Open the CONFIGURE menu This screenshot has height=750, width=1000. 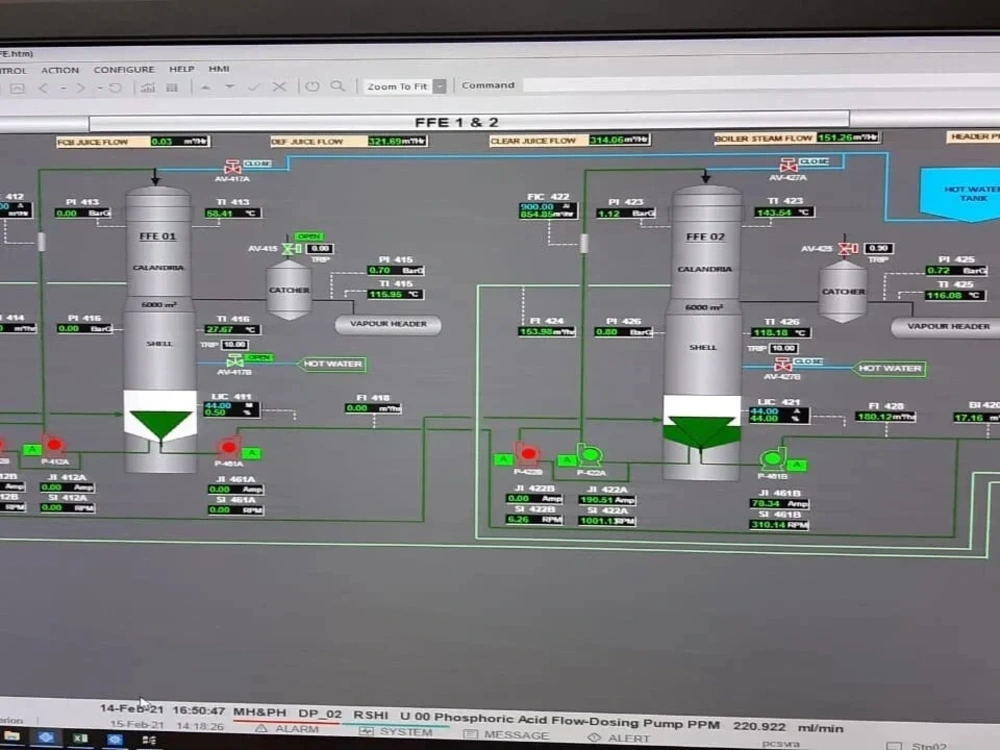(x=124, y=70)
